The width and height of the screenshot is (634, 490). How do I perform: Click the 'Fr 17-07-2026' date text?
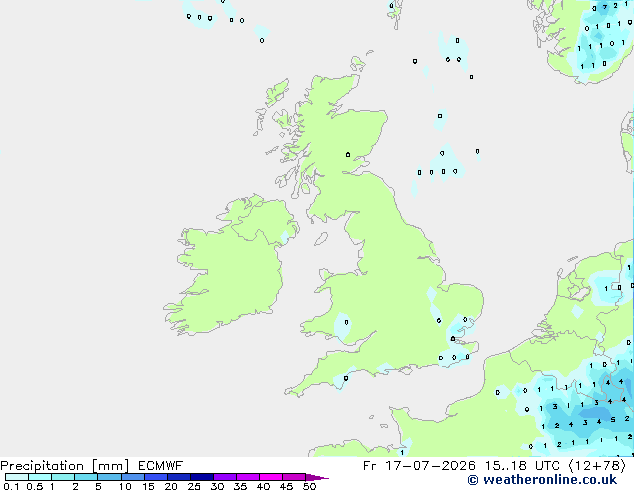click(x=419, y=466)
